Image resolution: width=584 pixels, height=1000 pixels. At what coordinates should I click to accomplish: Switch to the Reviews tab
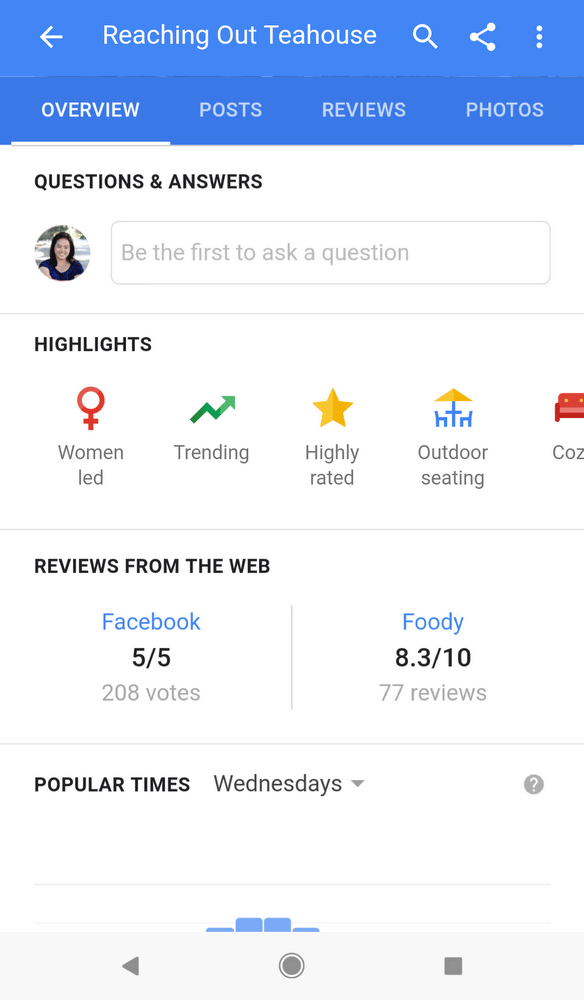tap(363, 110)
